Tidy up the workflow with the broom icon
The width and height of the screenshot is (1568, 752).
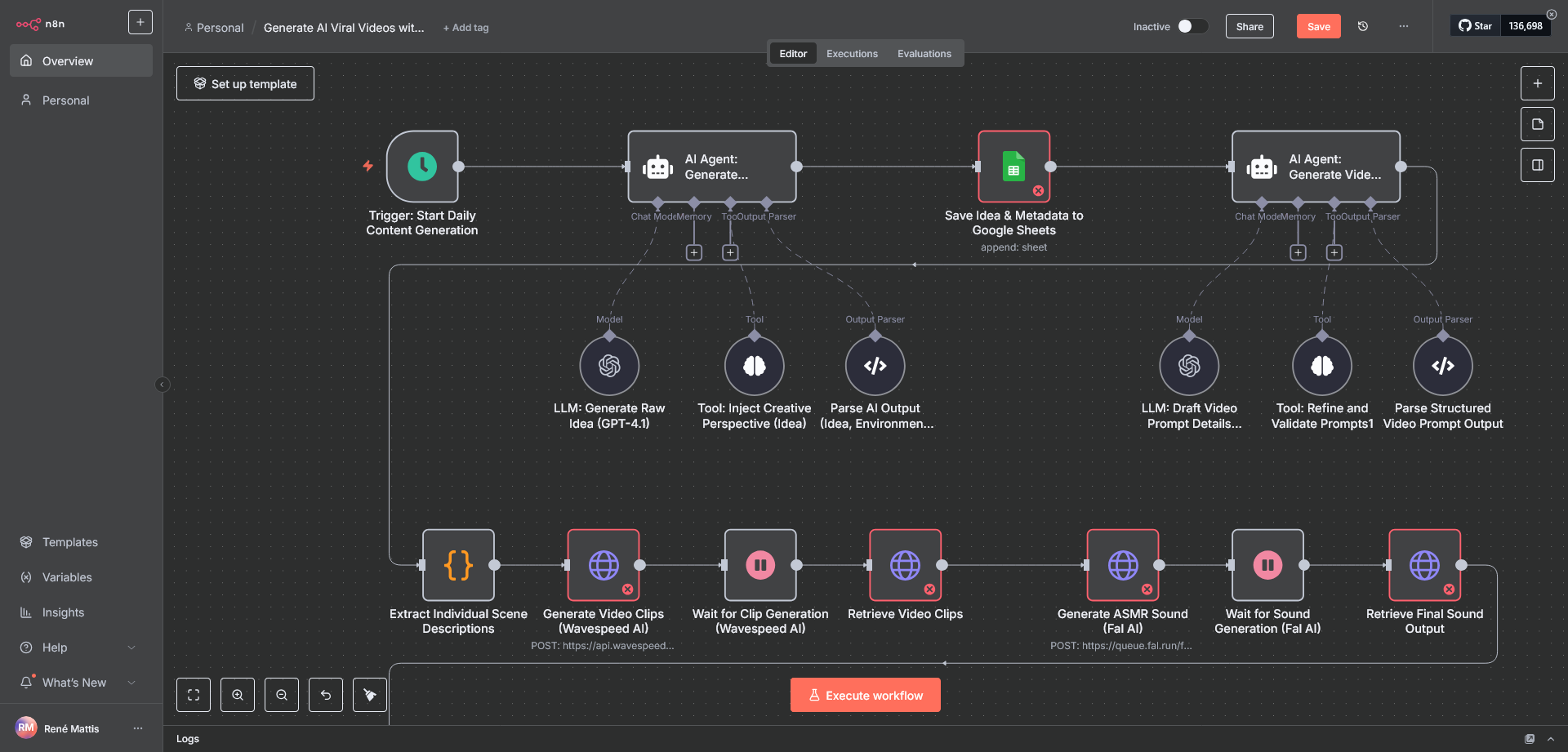pyautogui.click(x=370, y=695)
